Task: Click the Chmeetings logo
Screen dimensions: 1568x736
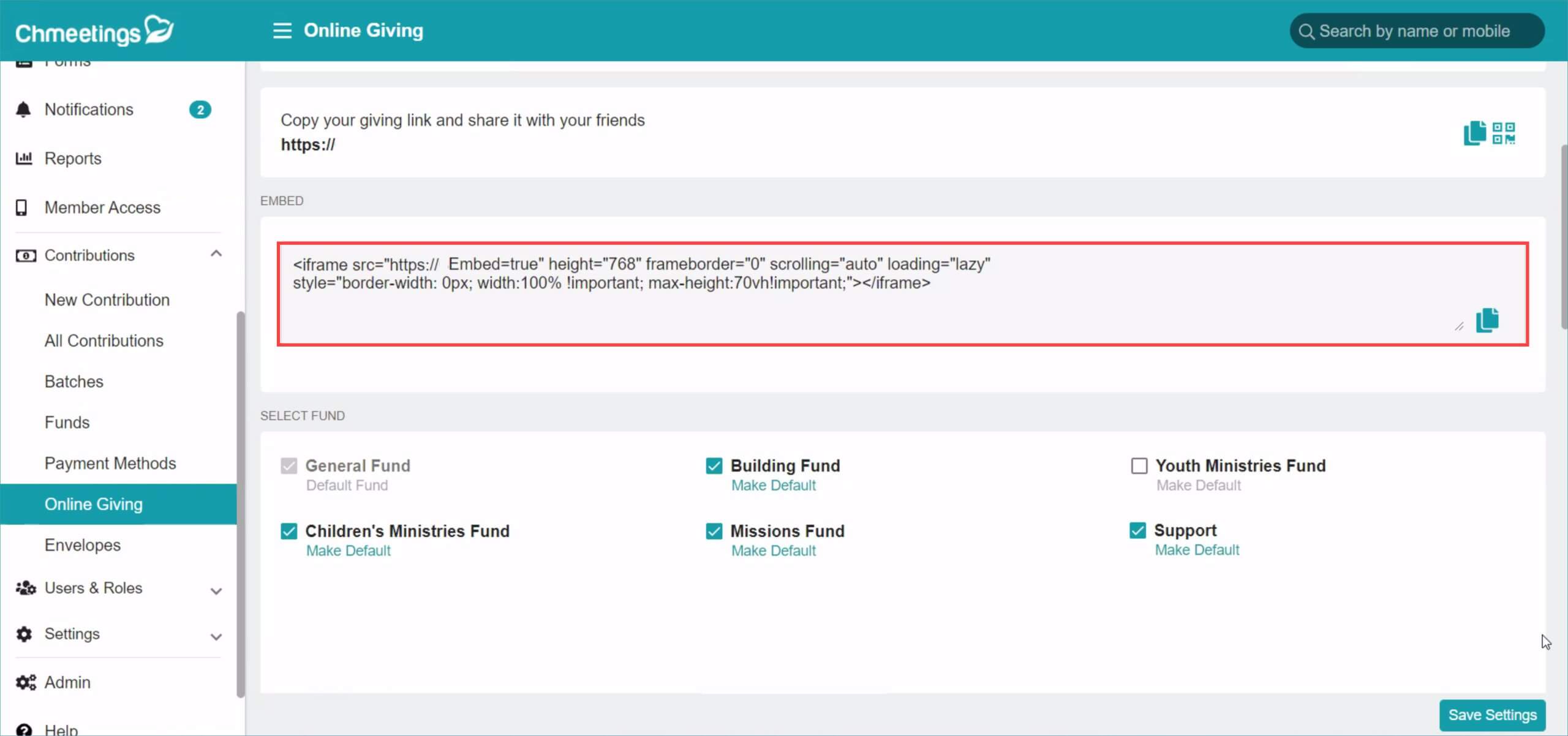Action: 94,31
